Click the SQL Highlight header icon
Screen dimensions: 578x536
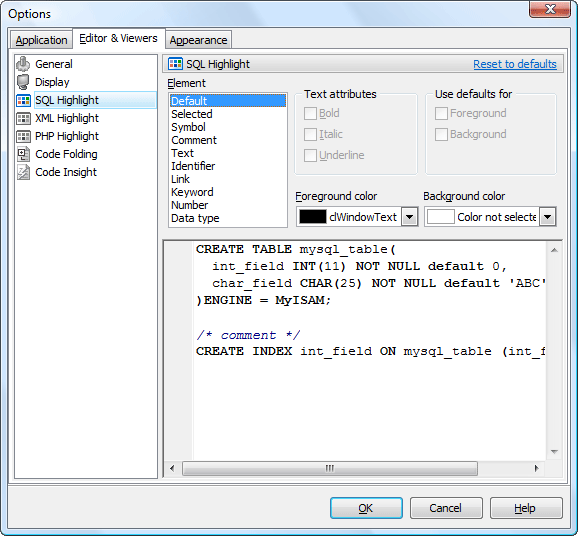tap(175, 64)
